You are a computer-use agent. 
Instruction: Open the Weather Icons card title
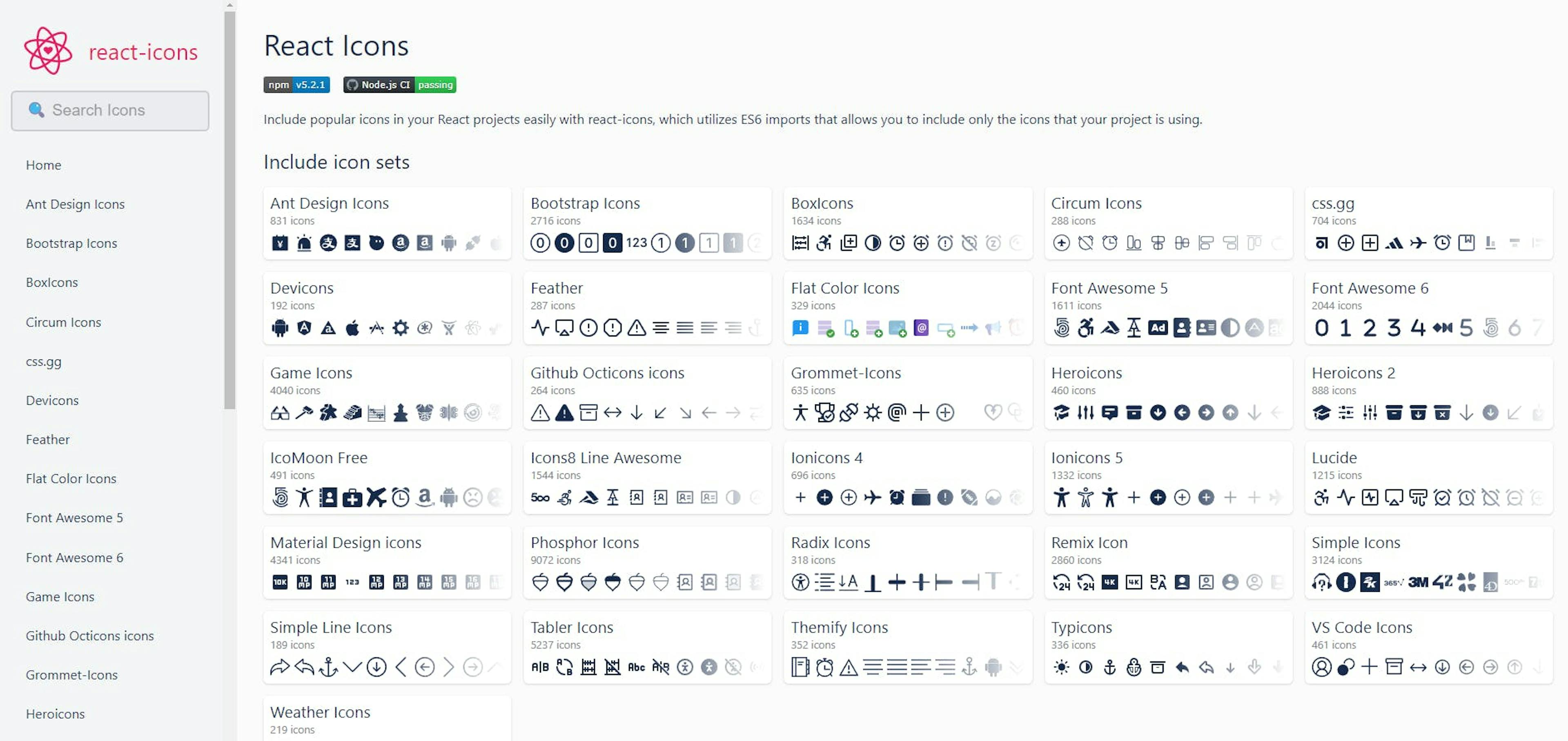tap(320, 712)
